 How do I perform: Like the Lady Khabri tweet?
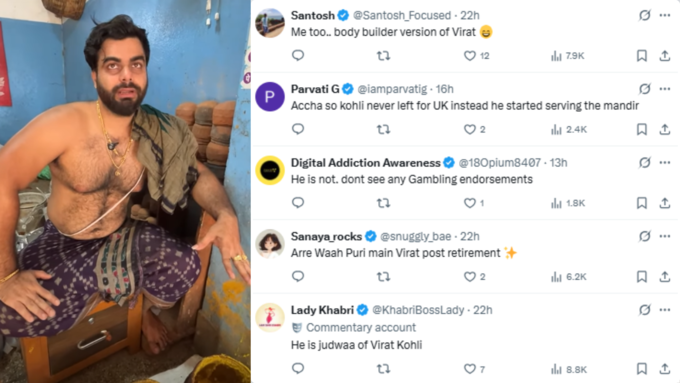[x=474, y=369]
